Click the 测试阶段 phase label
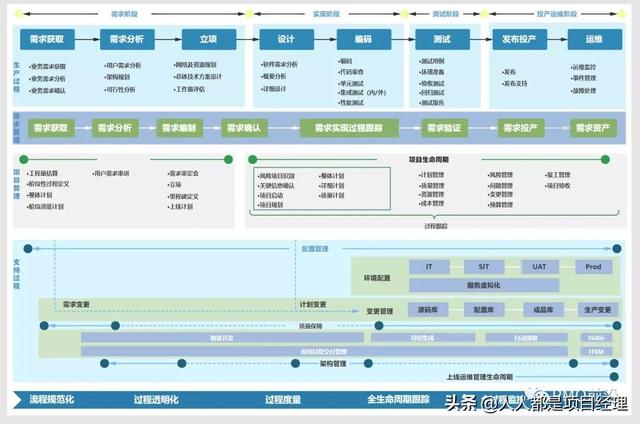This screenshot has width=640, height=424. click(x=446, y=14)
